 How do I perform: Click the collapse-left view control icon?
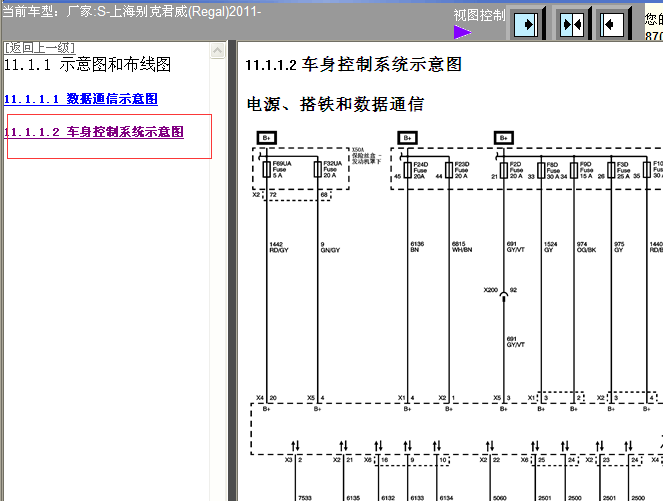click(x=612, y=25)
